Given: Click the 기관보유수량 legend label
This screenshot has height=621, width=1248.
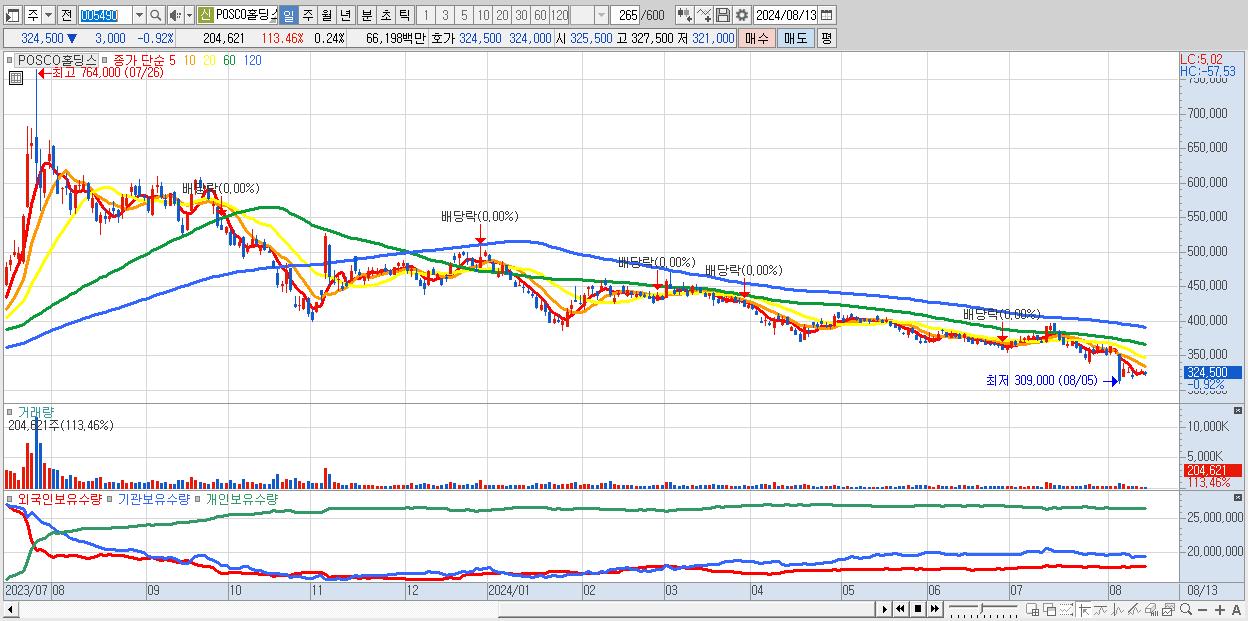Looking at the screenshot, I should (154, 498).
